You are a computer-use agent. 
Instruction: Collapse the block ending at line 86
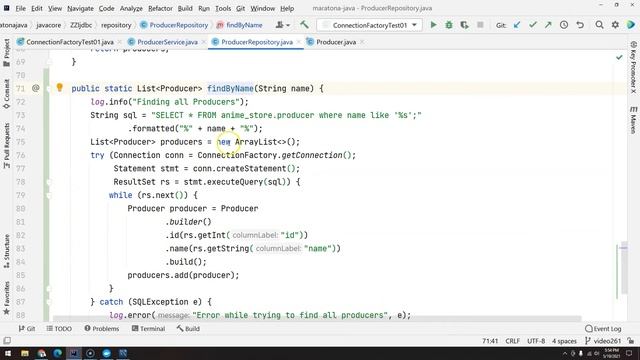pyautogui.click(x=49, y=289)
